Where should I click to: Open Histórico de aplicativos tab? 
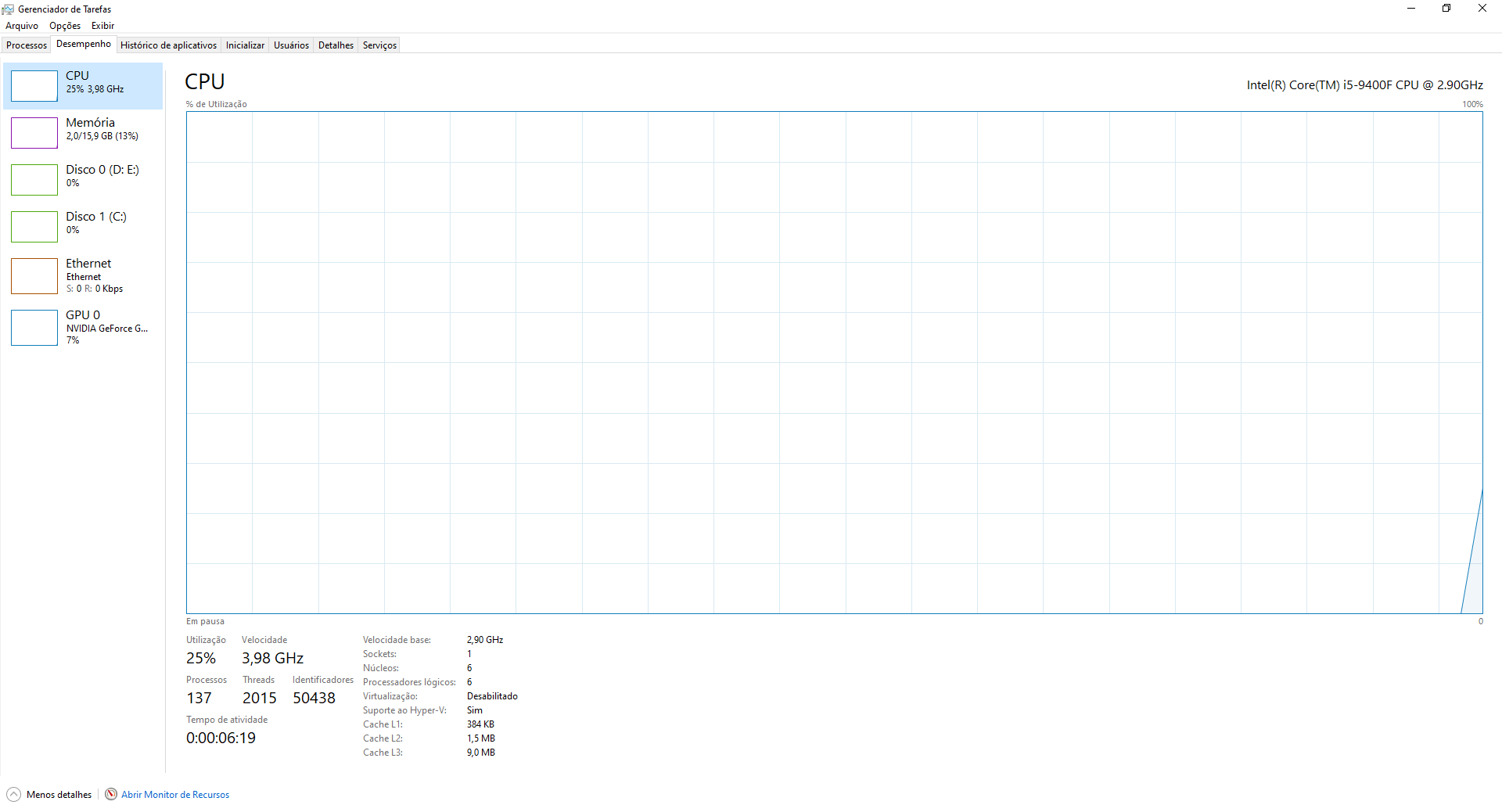(x=169, y=45)
